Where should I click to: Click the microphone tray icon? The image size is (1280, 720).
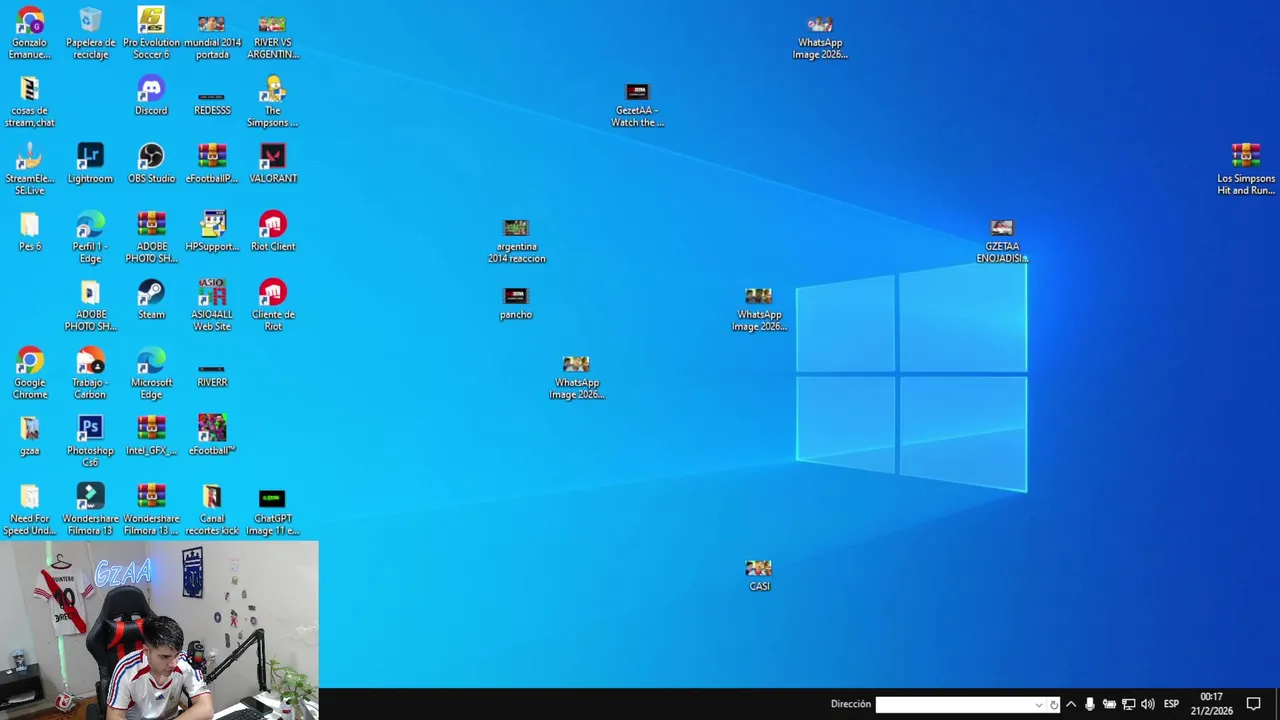click(x=1090, y=704)
